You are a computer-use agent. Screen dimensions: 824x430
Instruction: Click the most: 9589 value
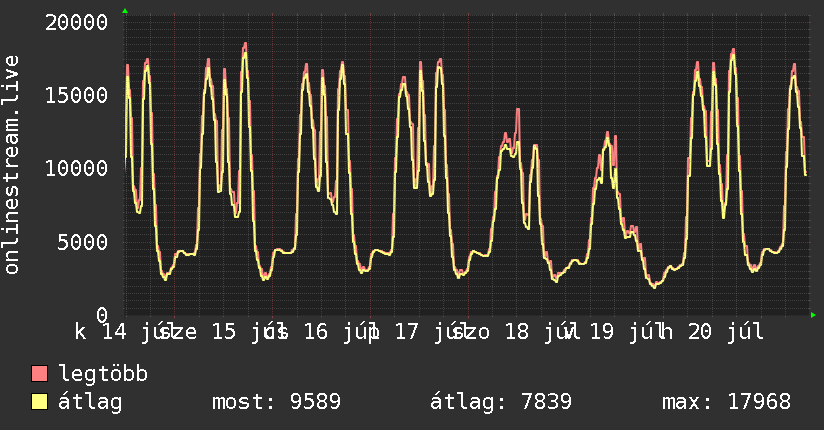[x=276, y=402]
